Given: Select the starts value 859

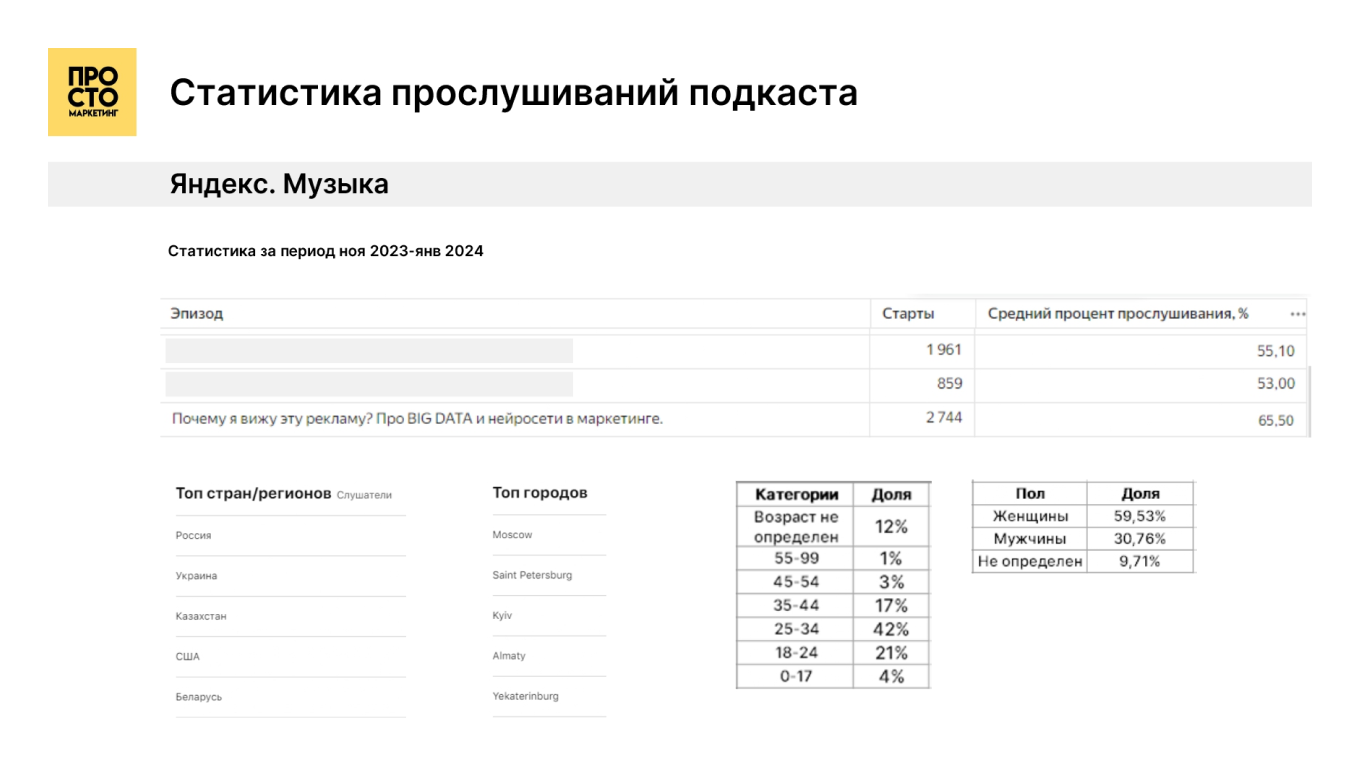Looking at the screenshot, I should tap(950, 384).
